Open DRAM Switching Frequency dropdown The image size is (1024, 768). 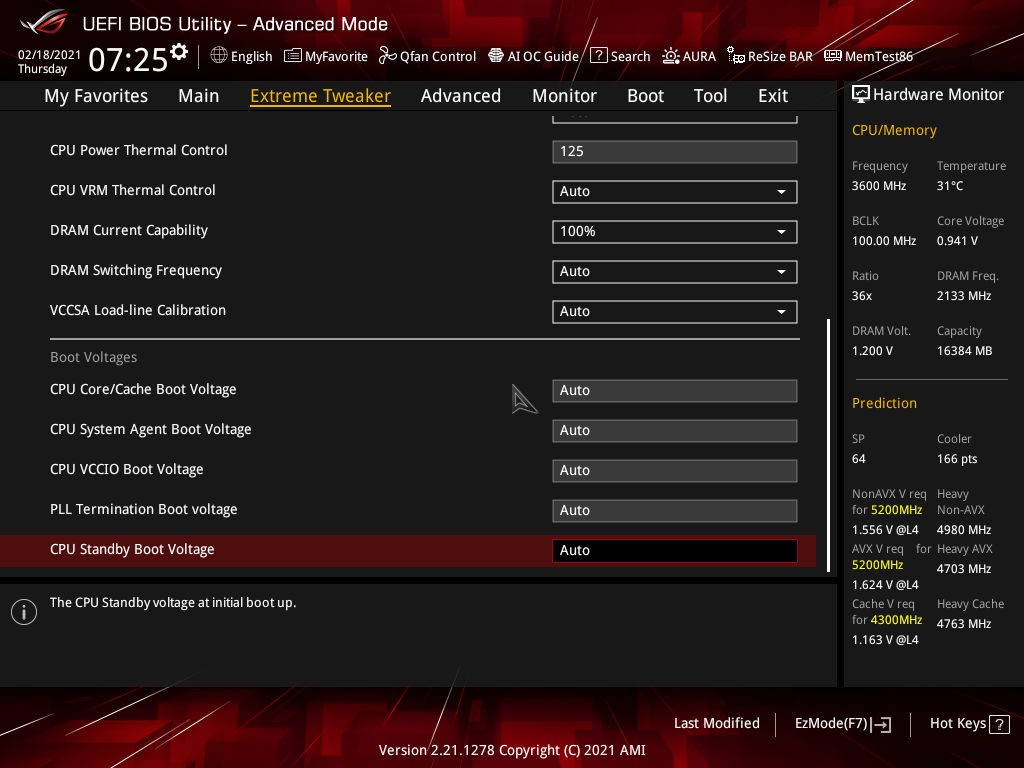click(675, 271)
